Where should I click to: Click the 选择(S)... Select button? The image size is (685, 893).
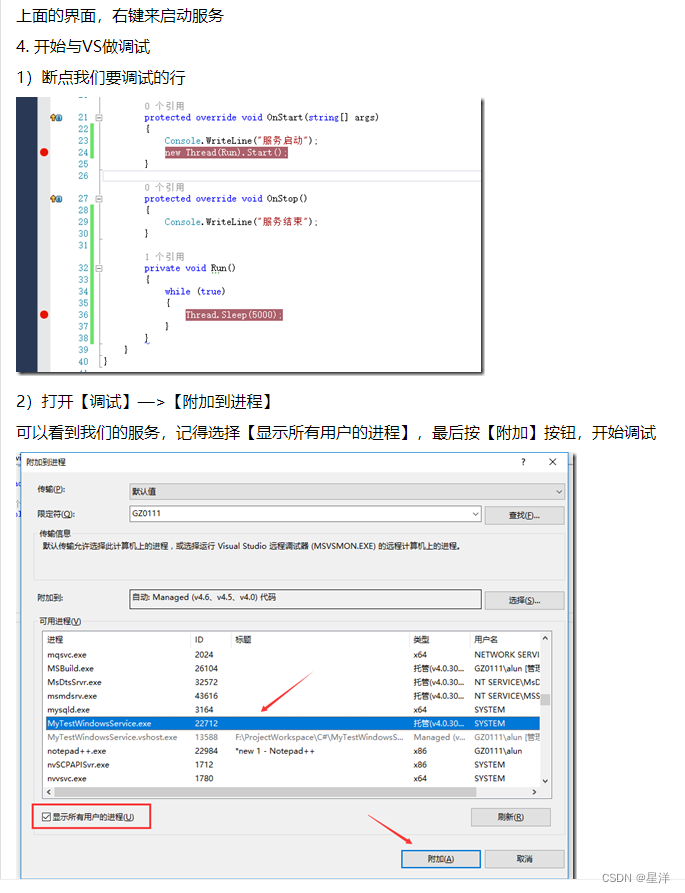click(x=524, y=600)
